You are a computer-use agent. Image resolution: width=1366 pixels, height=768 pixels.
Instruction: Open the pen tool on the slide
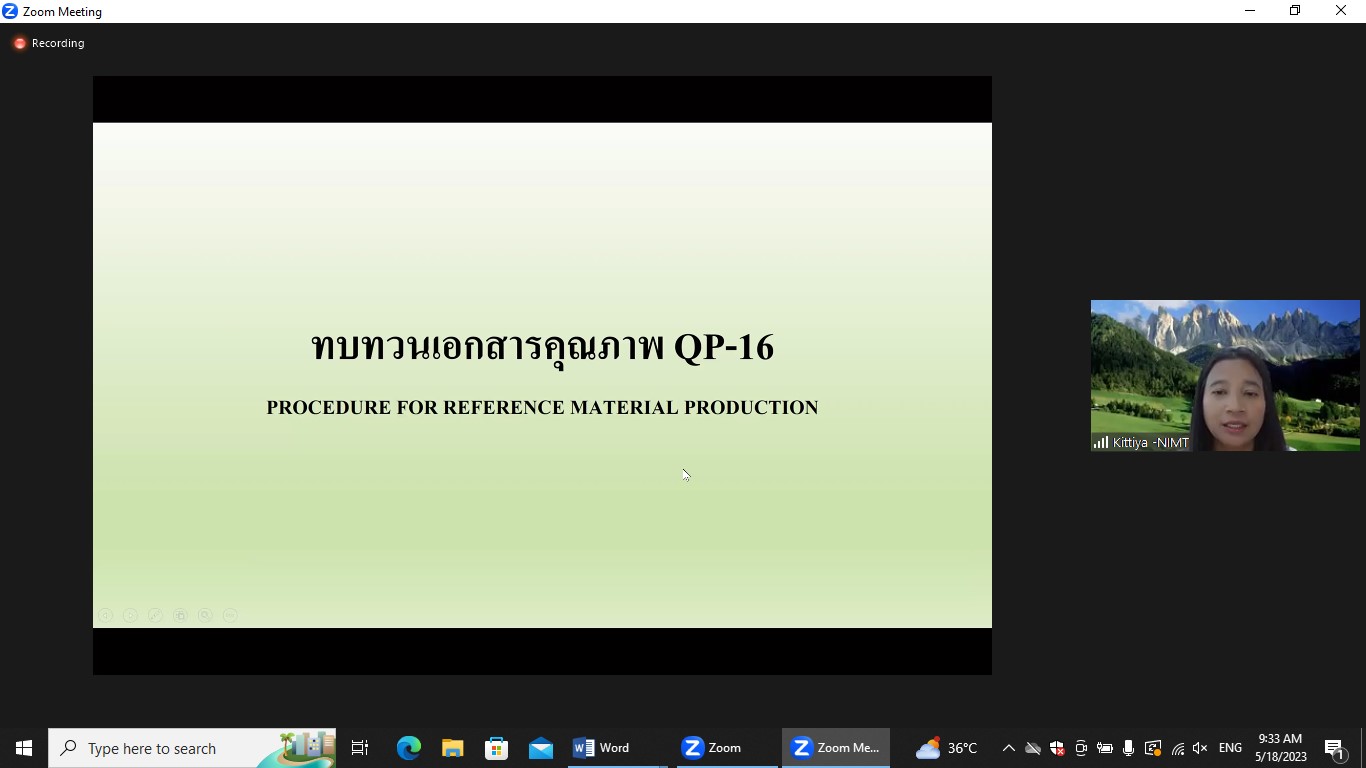click(155, 616)
